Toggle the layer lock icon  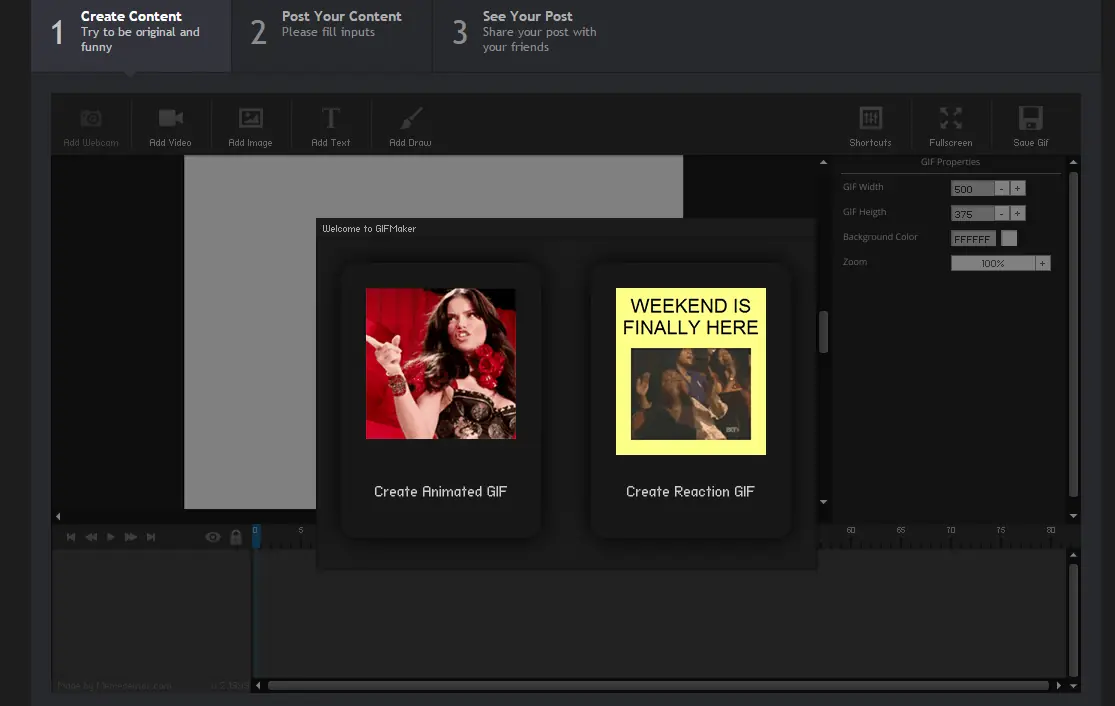(x=236, y=537)
